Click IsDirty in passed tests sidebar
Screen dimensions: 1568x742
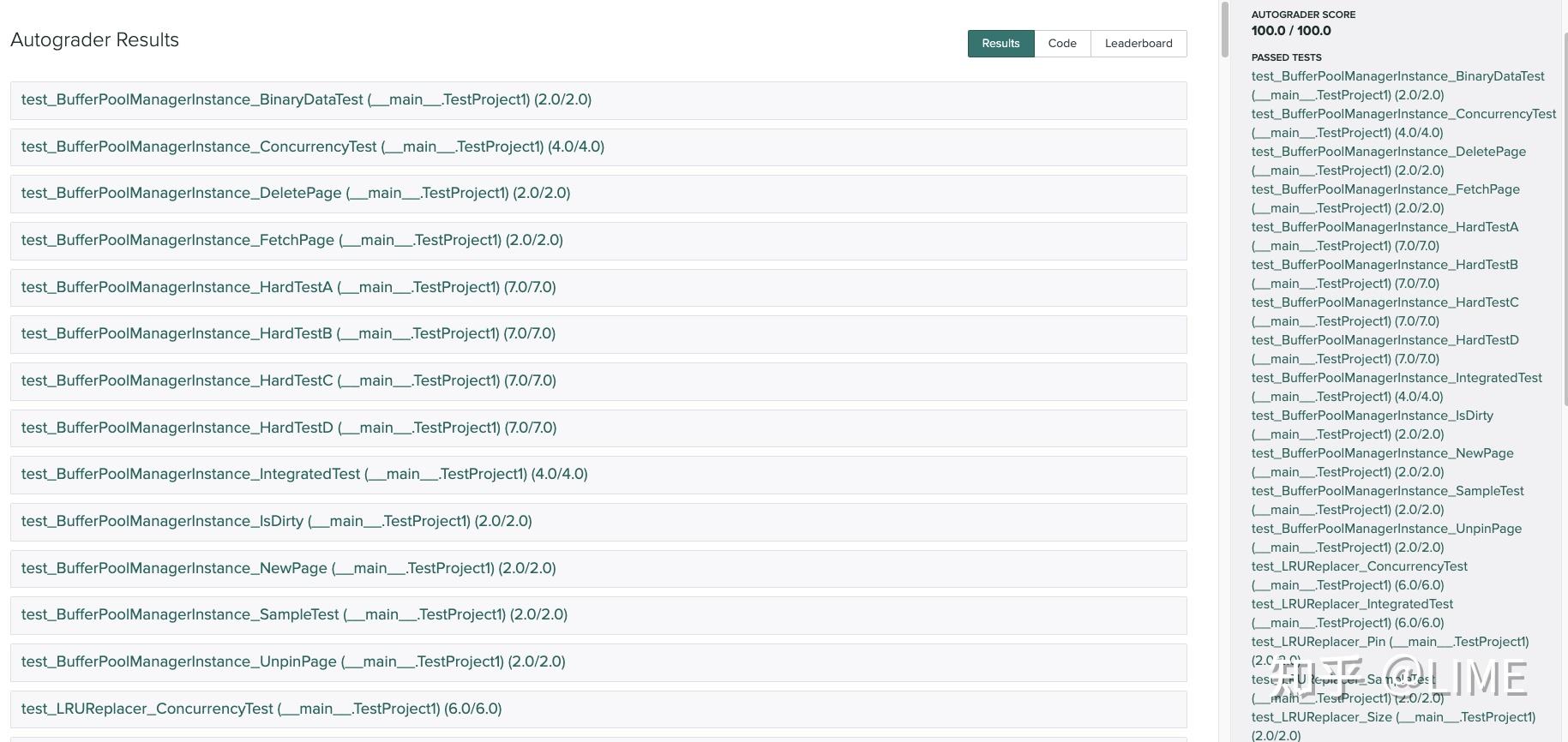1372,425
